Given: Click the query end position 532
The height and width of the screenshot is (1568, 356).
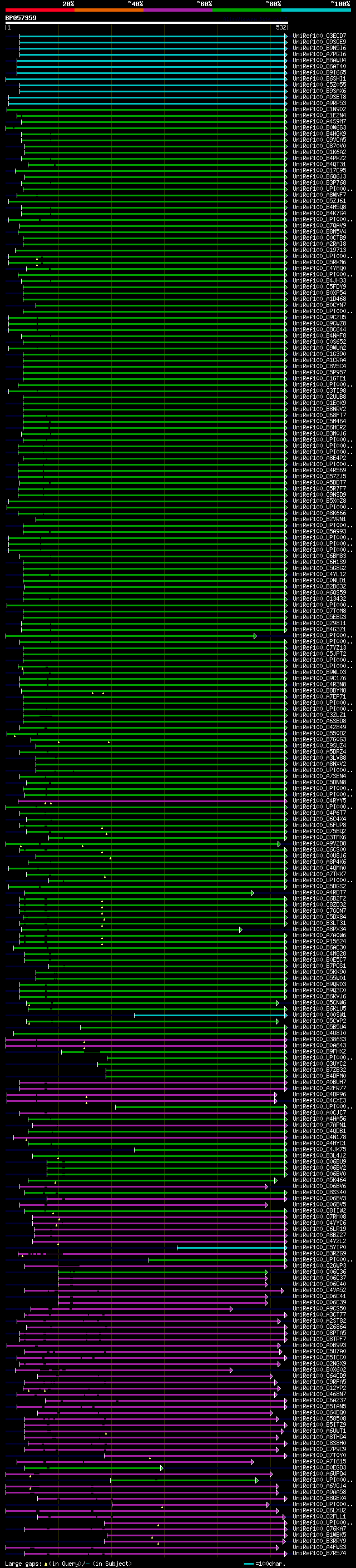Looking at the screenshot, I should point(281,27).
